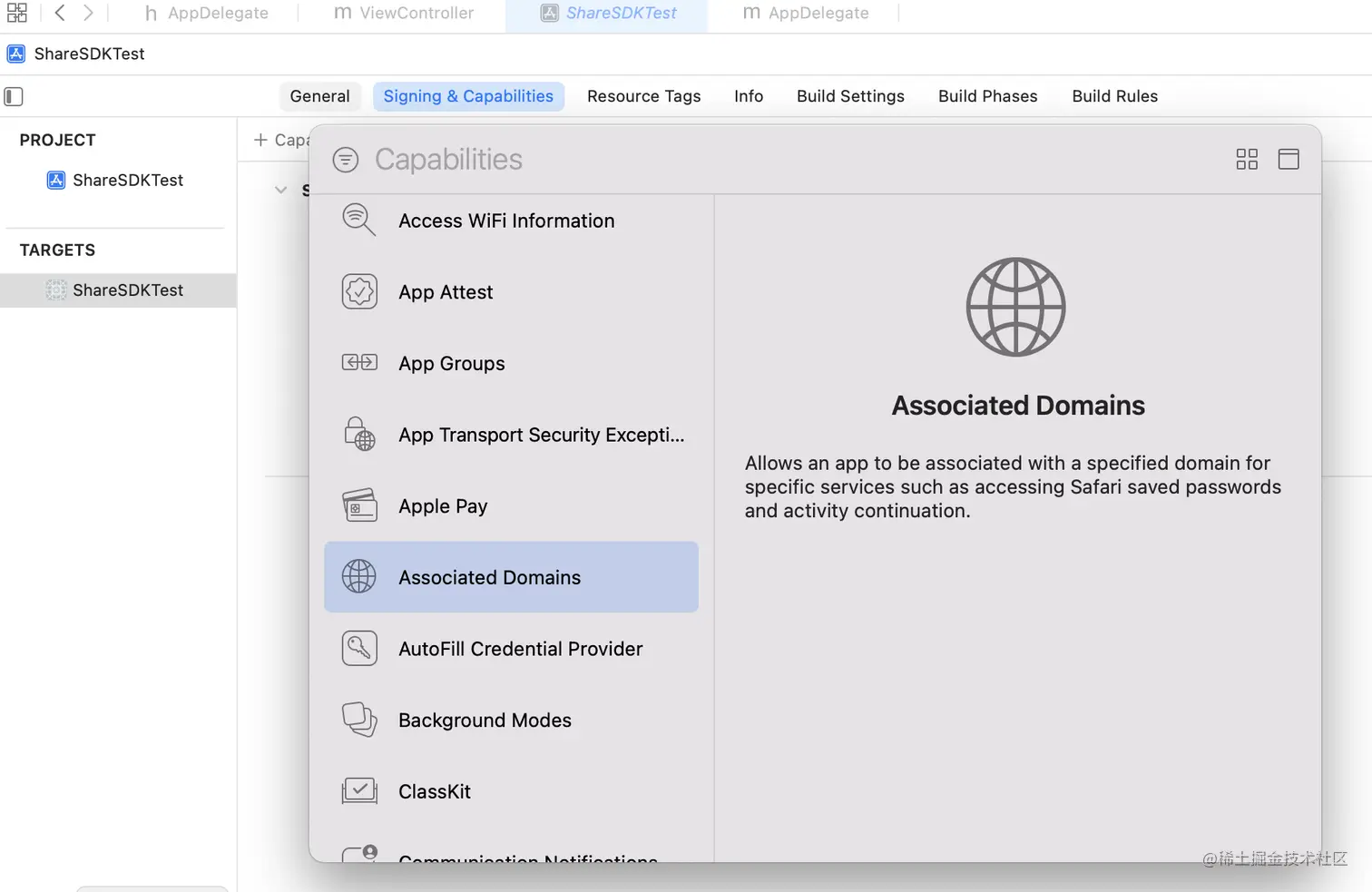Screen dimensions: 1372x892
Task: Click the ShareSDKTest breadcrumb label
Action: pyautogui.click(x=89, y=54)
